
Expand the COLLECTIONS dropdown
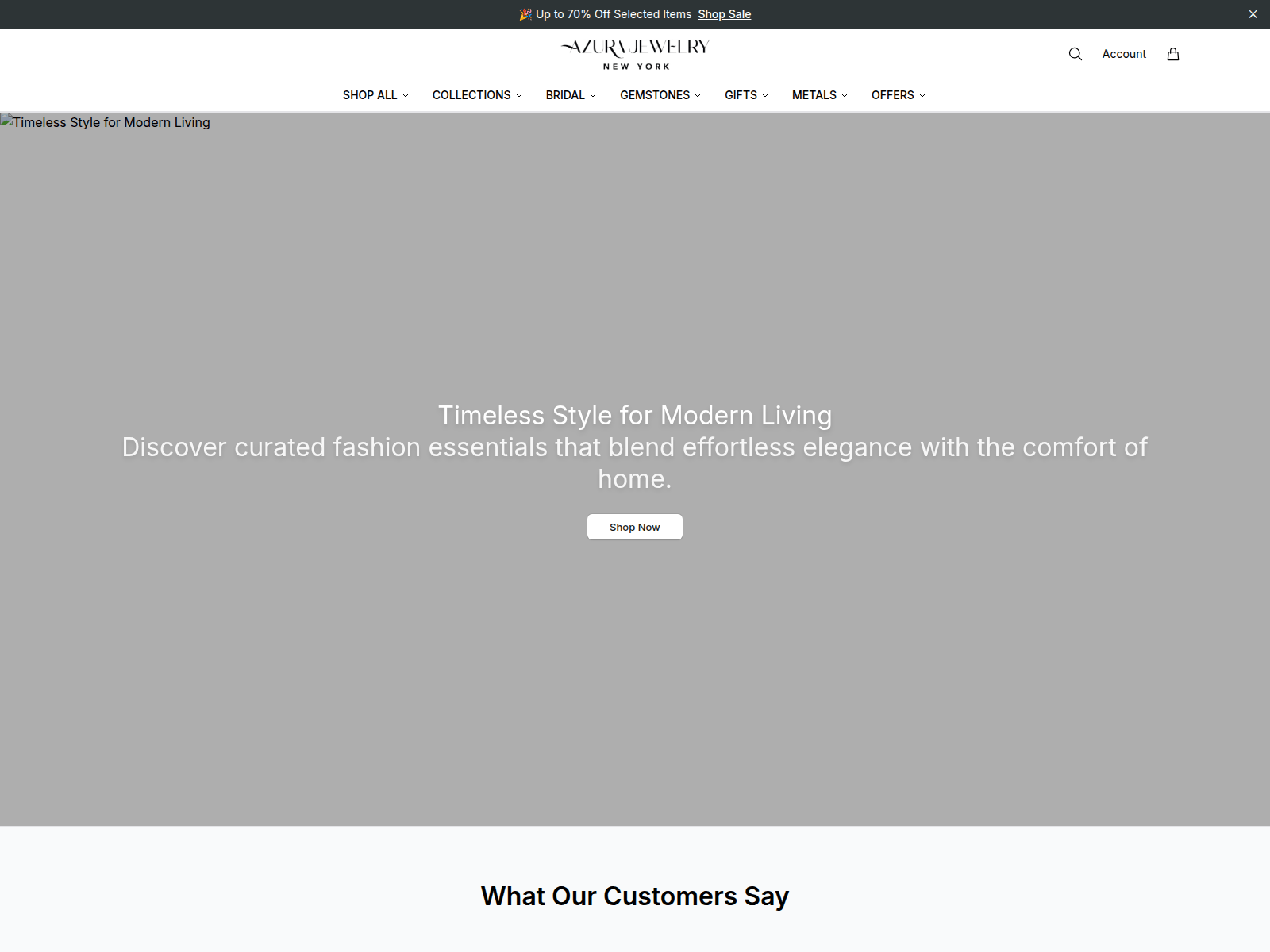(x=477, y=95)
